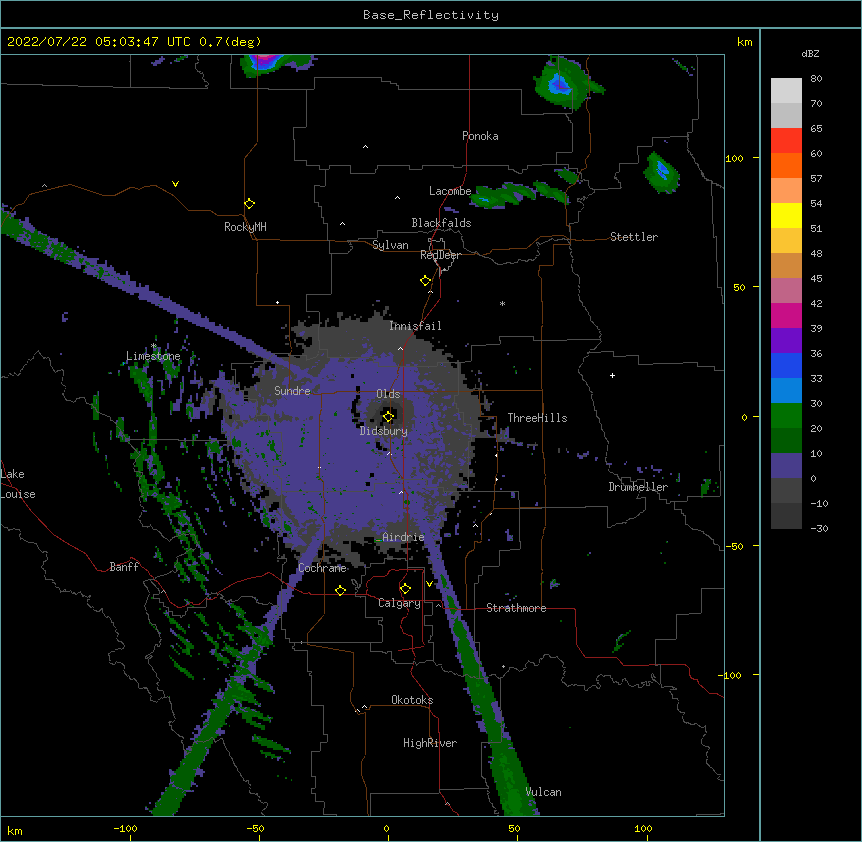Pick the magenta swatch in the dBZ legend
Image resolution: width=862 pixels, height=842 pixels.
(786, 315)
